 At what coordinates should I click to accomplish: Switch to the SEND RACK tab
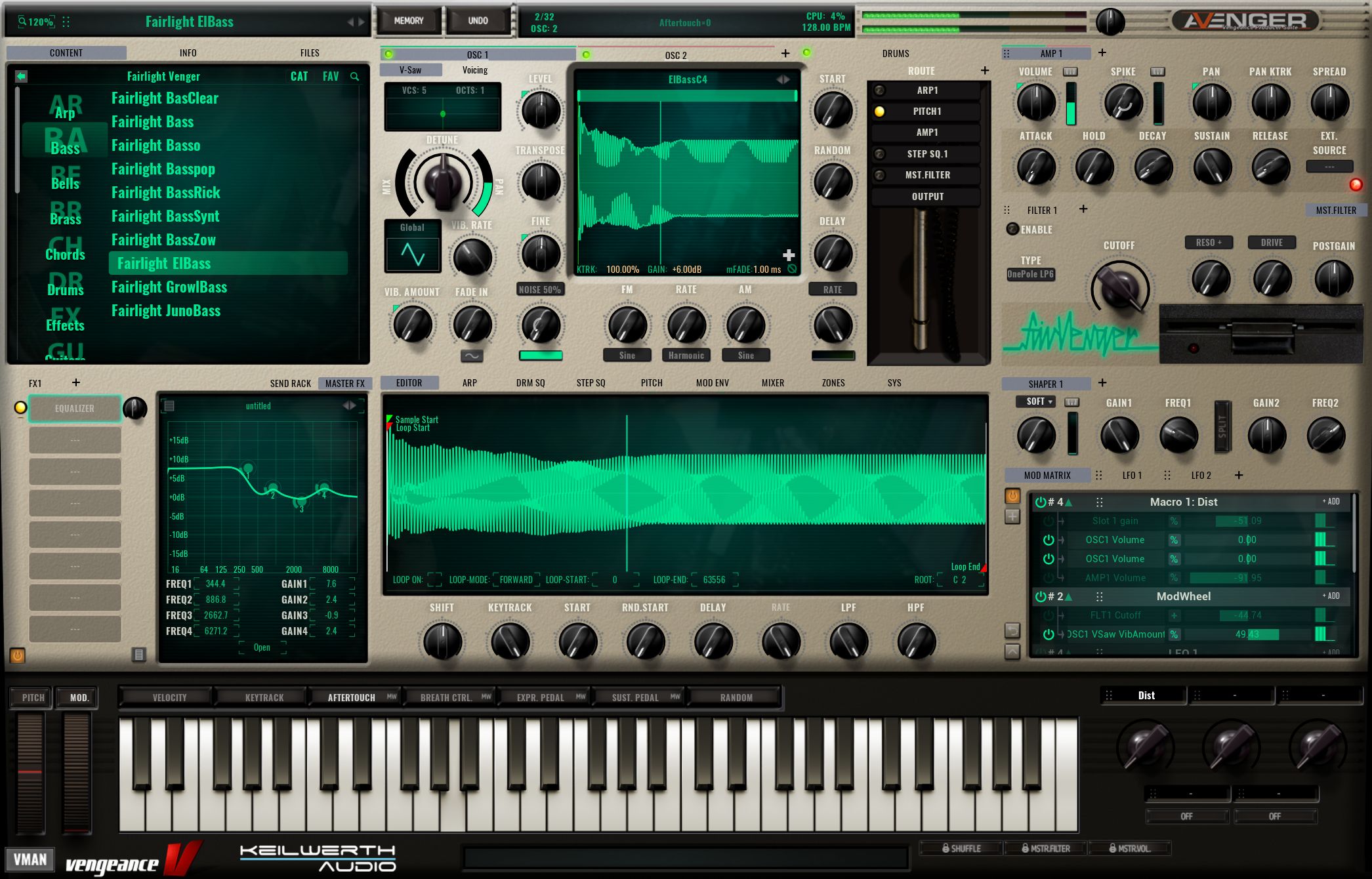point(290,384)
